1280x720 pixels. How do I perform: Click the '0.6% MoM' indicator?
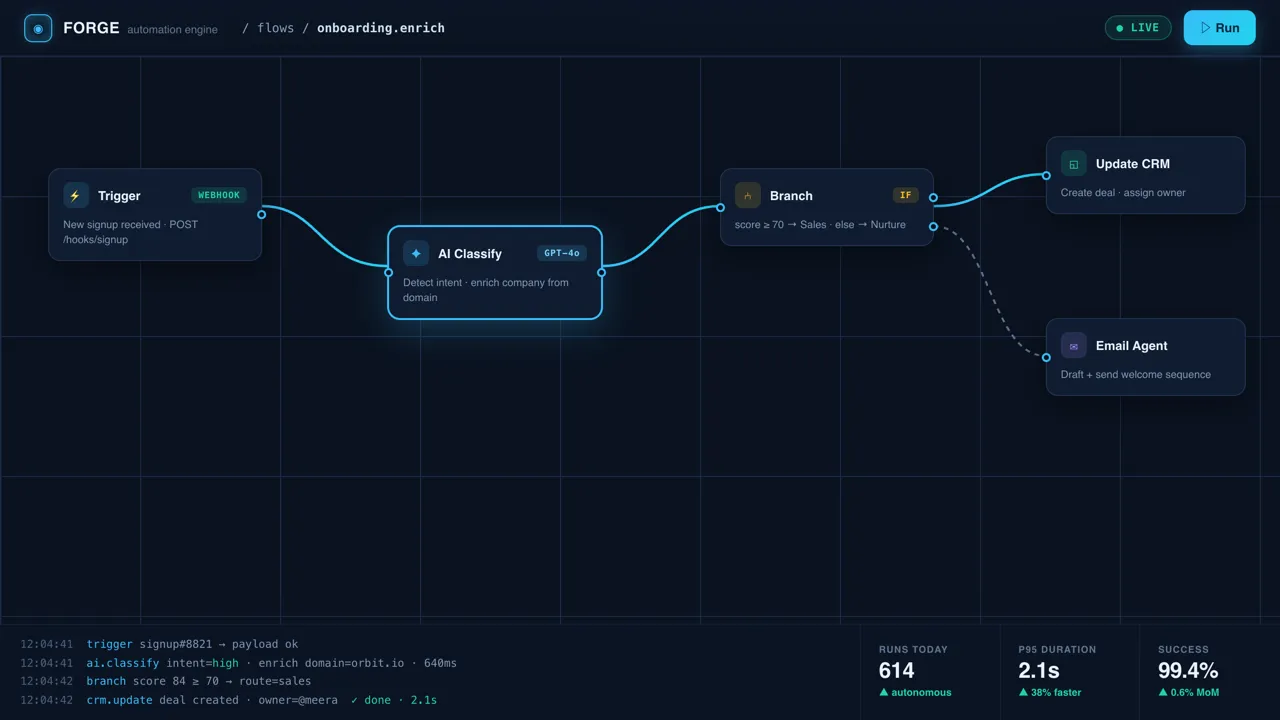click(x=1189, y=692)
